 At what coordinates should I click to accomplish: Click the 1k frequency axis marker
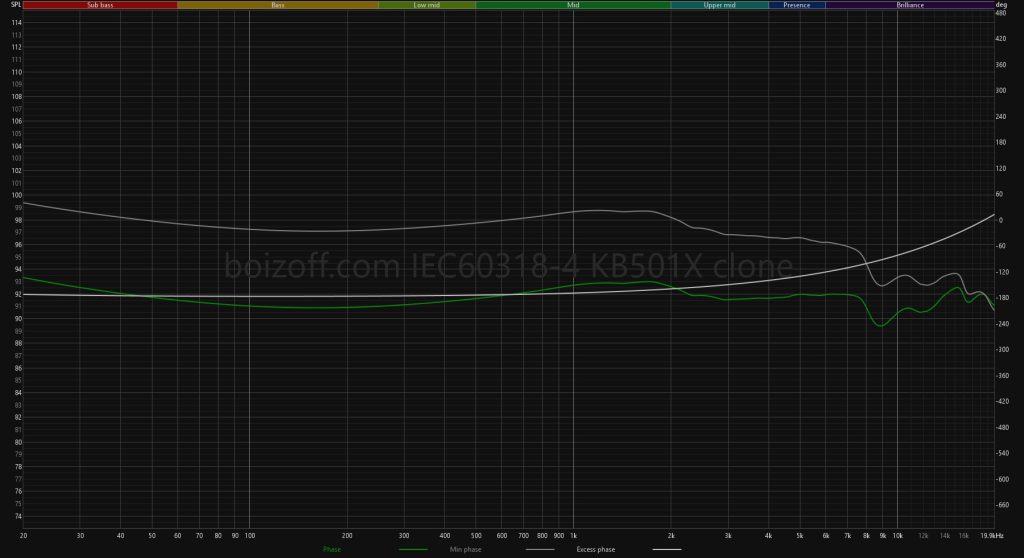point(573,535)
